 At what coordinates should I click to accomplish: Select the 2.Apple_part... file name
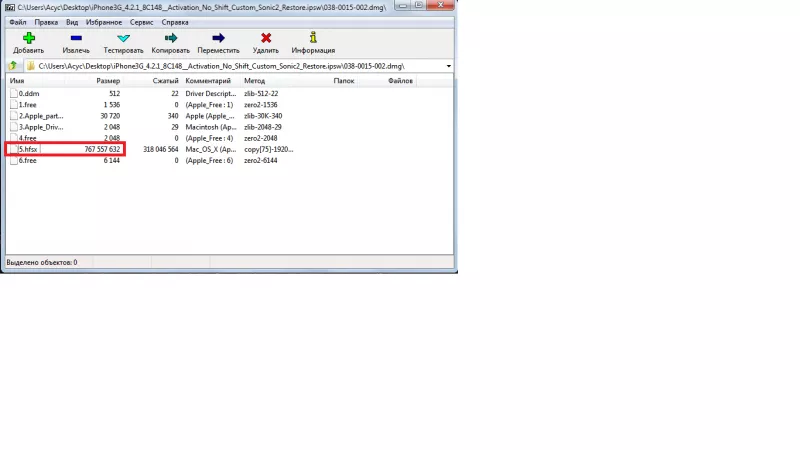tap(41, 116)
